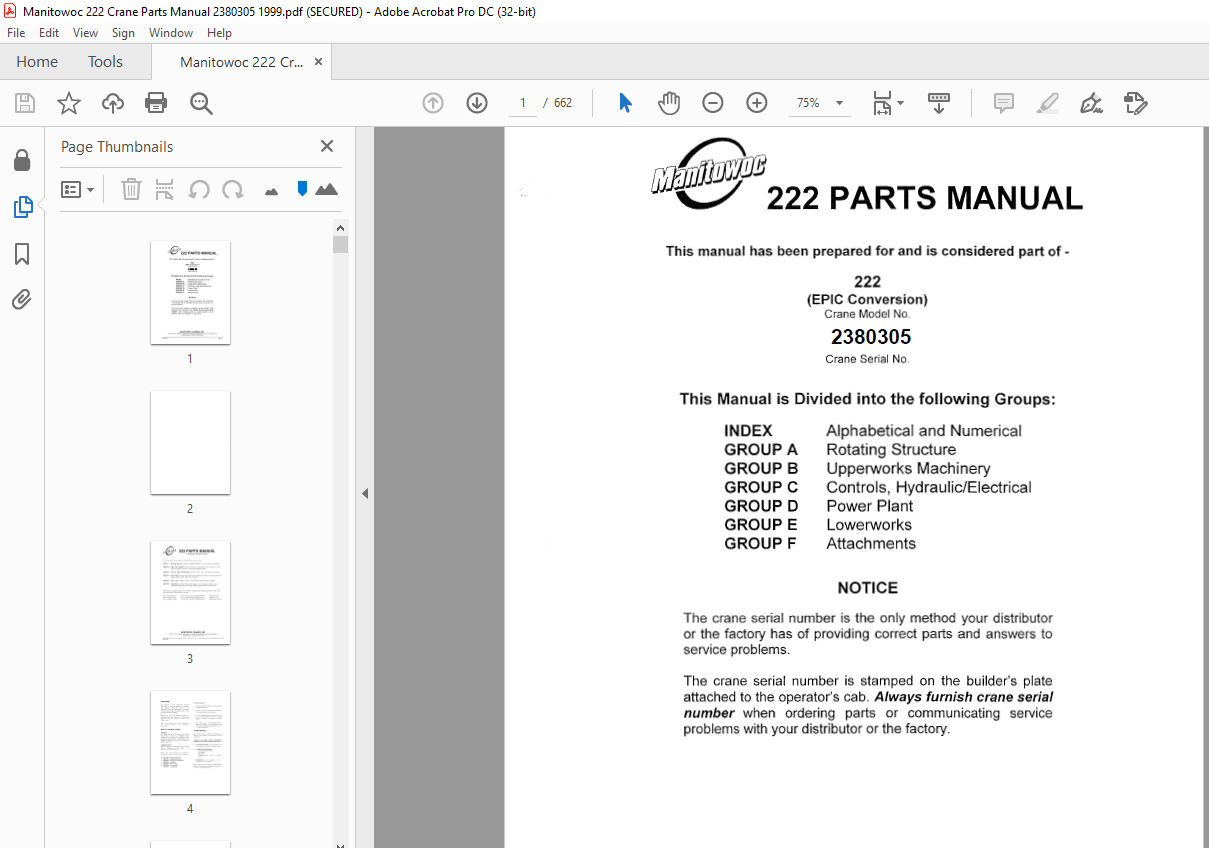Image resolution: width=1209 pixels, height=848 pixels.
Task: Choose the Selection arrow tool
Action: click(x=626, y=103)
